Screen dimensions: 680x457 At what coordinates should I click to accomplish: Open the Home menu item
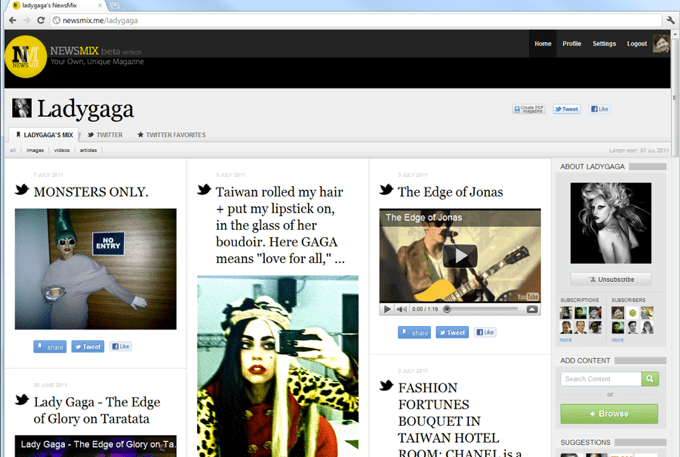pos(543,44)
